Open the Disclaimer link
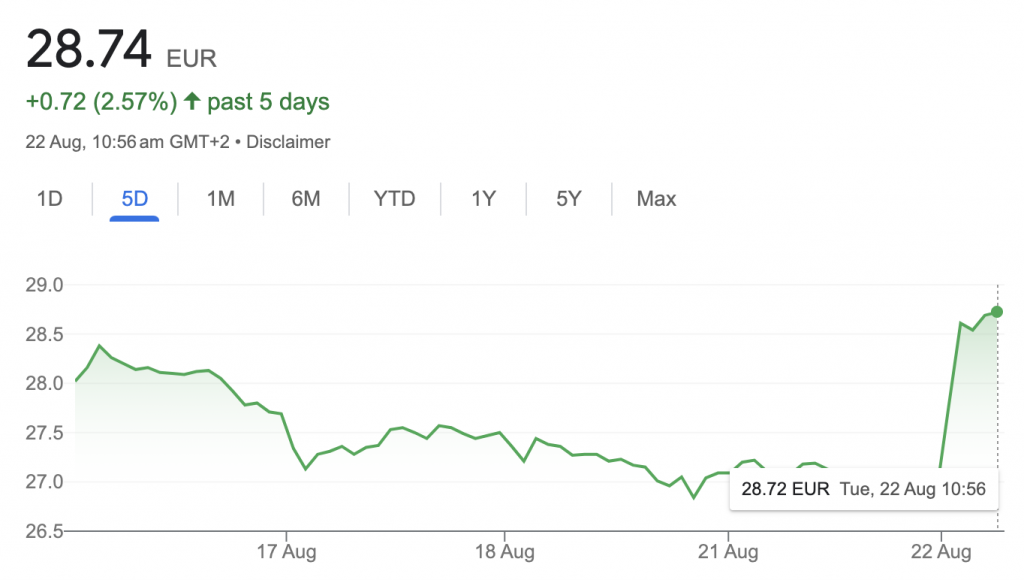Screen dimensions: 1024x580 pyautogui.click(x=288, y=142)
